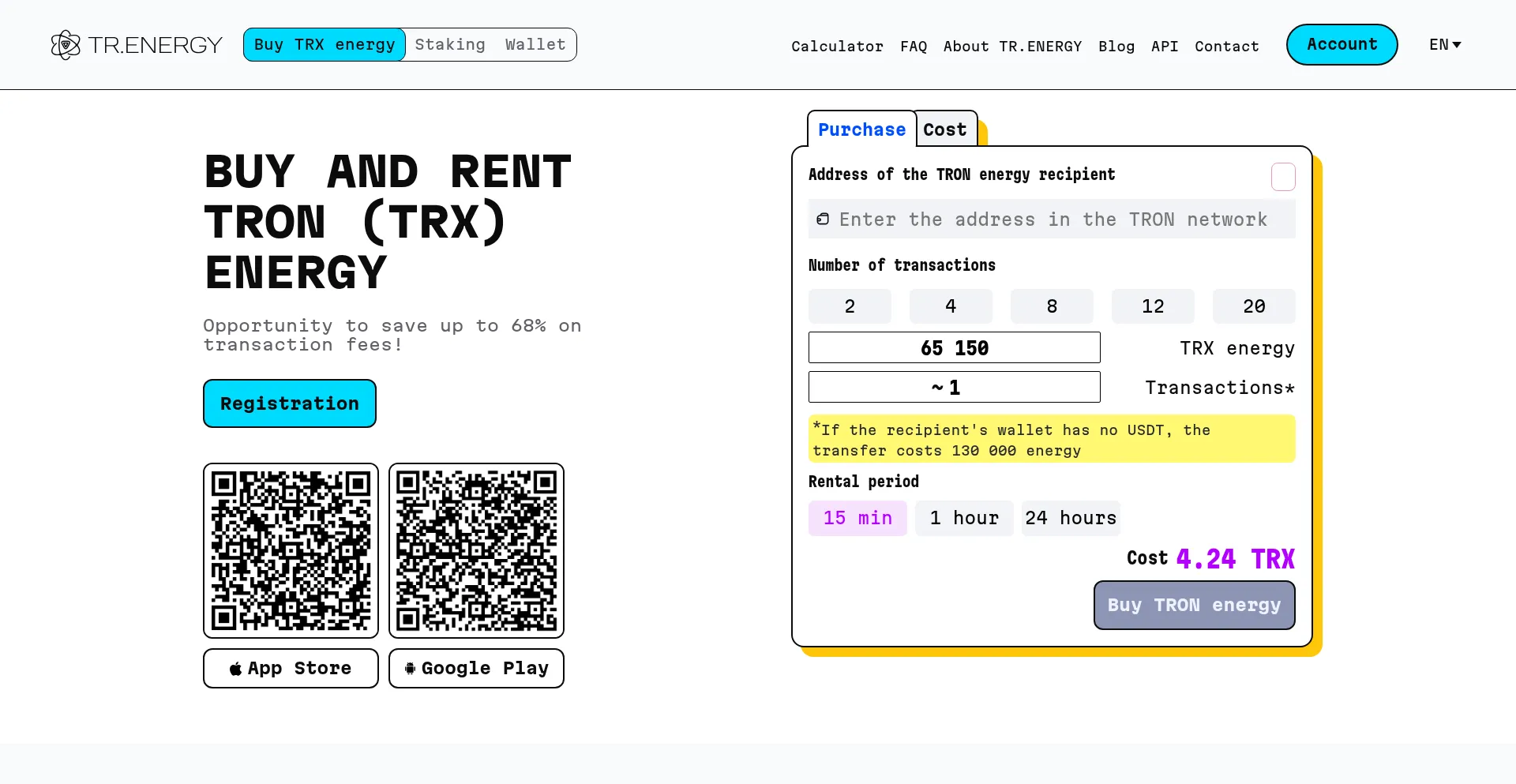Click the Buy TRON energy button
This screenshot has width=1516, height=784.
pyautogui.click(x=1194, y=605)
